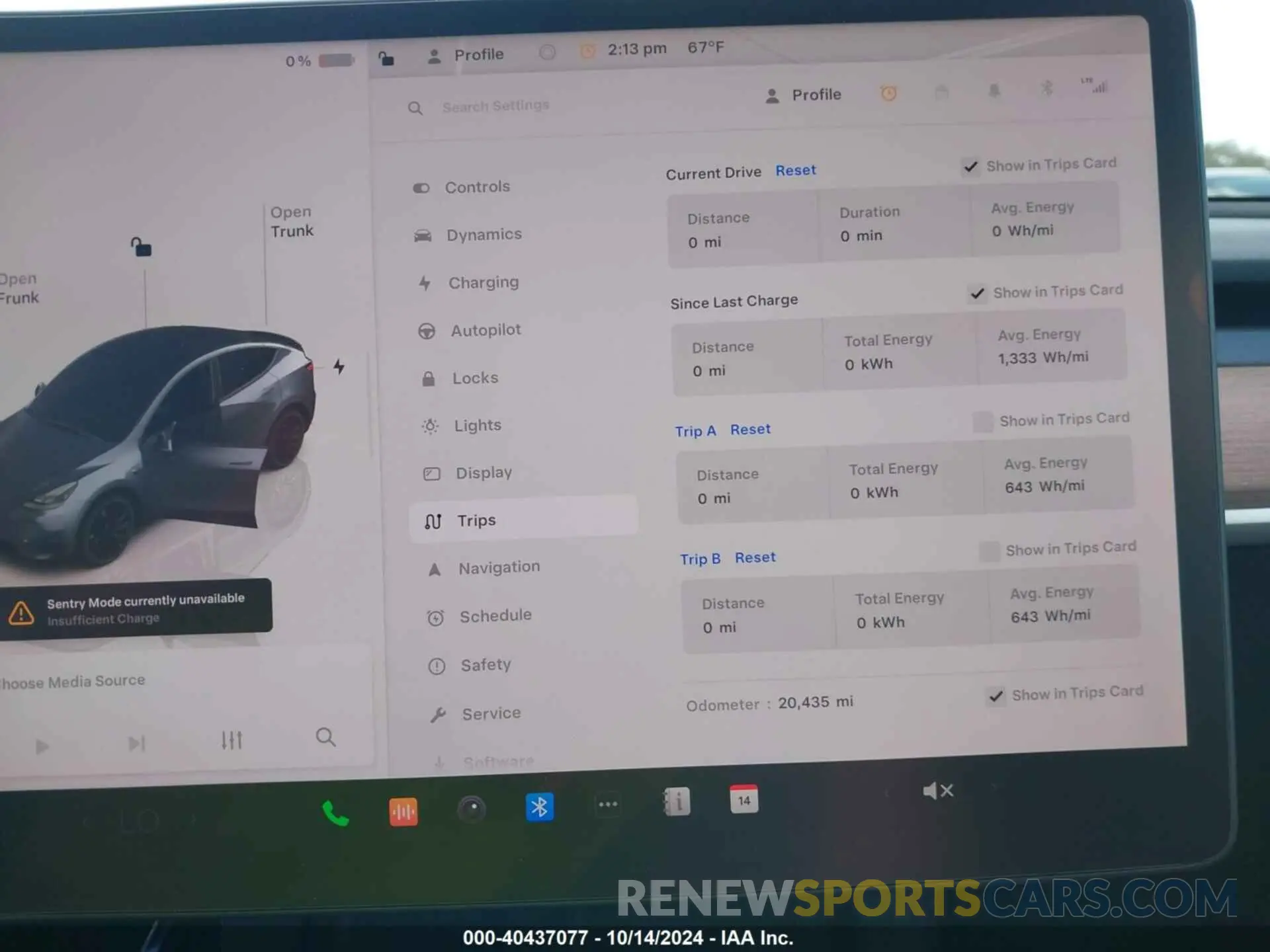Viewport: 1270px width, 952px height.
Task: Open the Charging settings menu
Action: pos(468,282)
